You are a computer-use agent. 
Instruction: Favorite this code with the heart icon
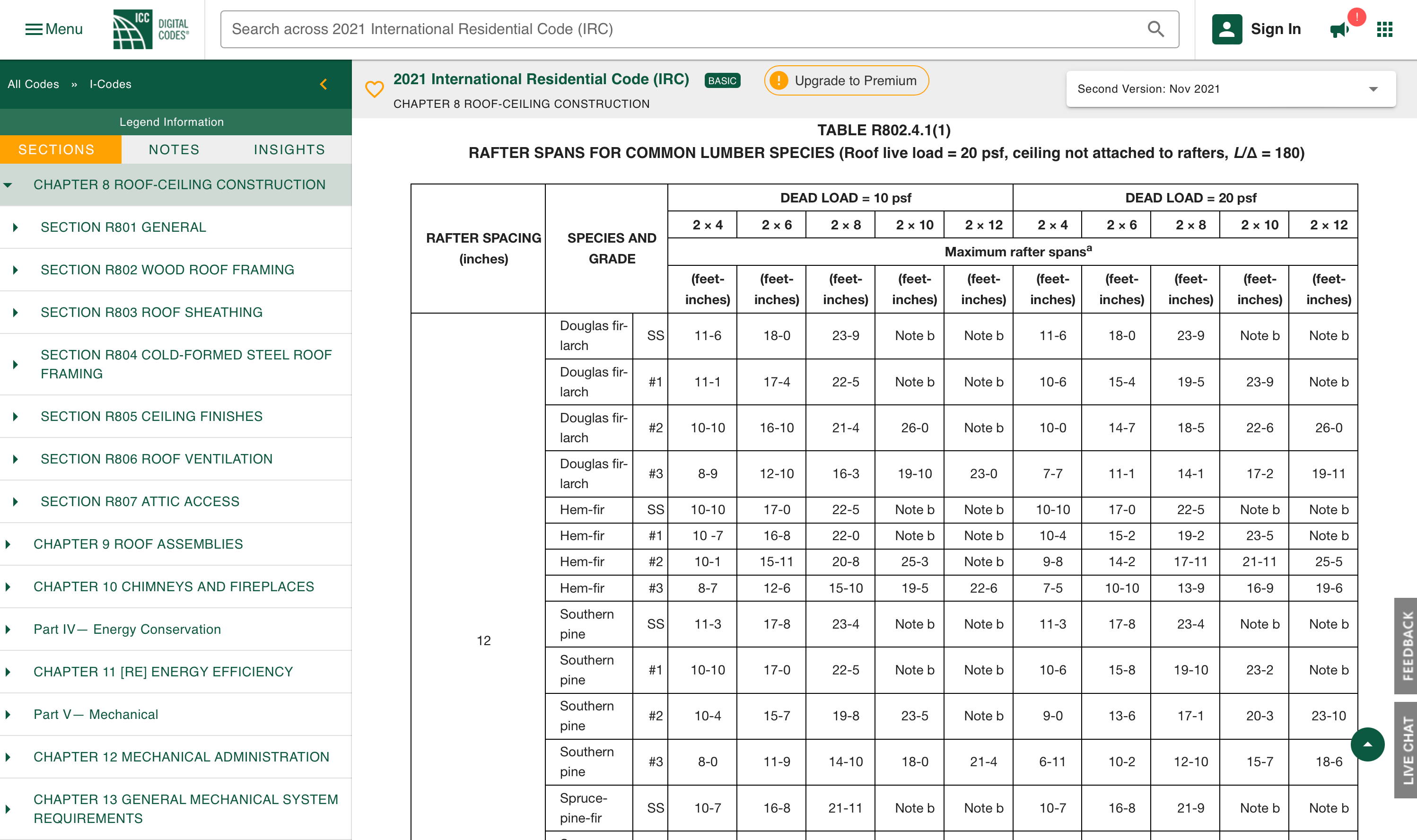374,89
